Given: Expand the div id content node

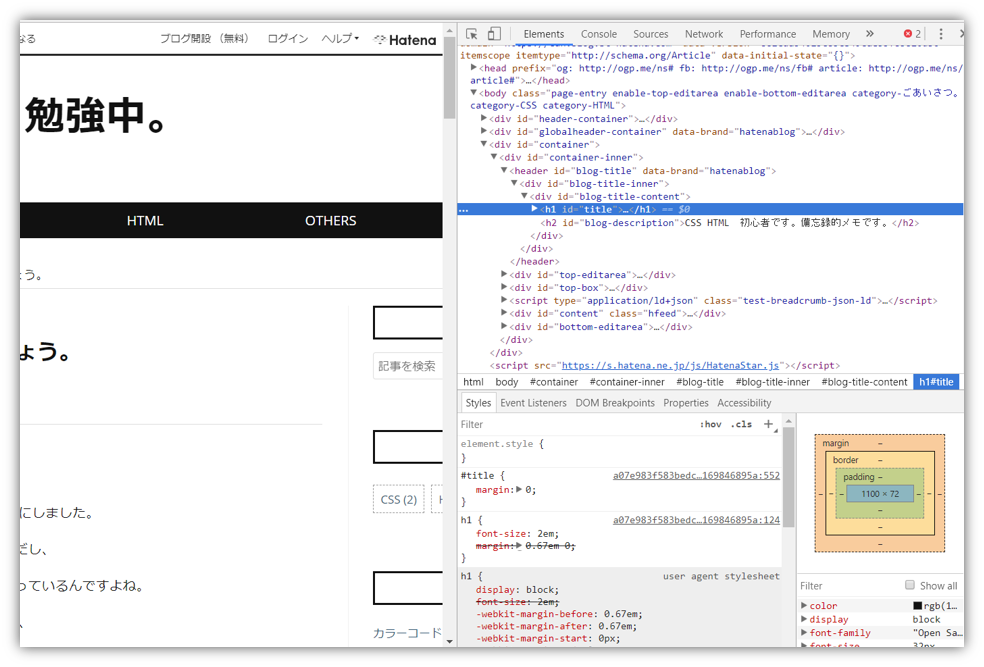Looking at the screenshot, I should [504, 313].
